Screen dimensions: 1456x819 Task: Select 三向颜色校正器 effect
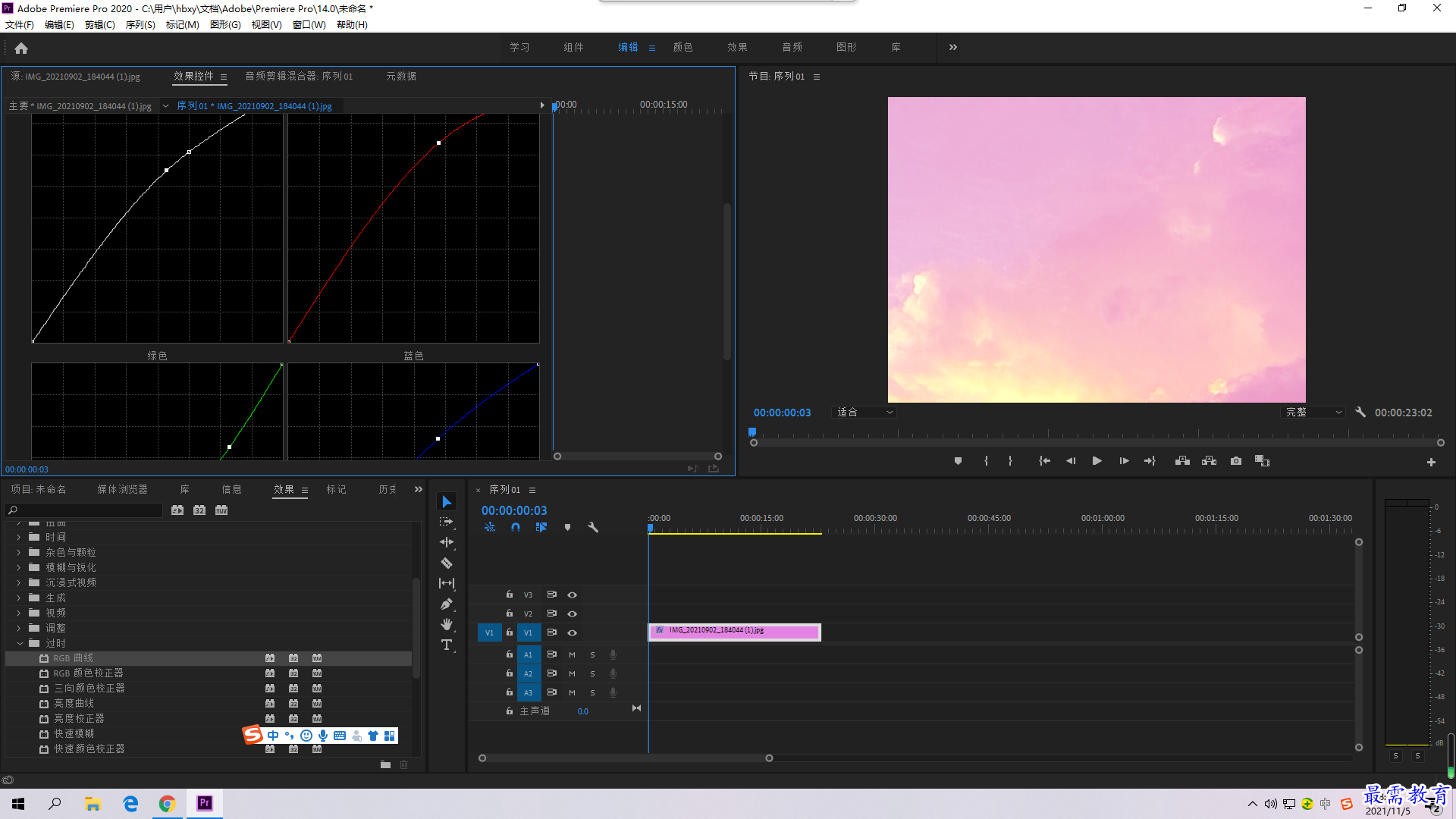pyautogui.click(x=89, y=689)
